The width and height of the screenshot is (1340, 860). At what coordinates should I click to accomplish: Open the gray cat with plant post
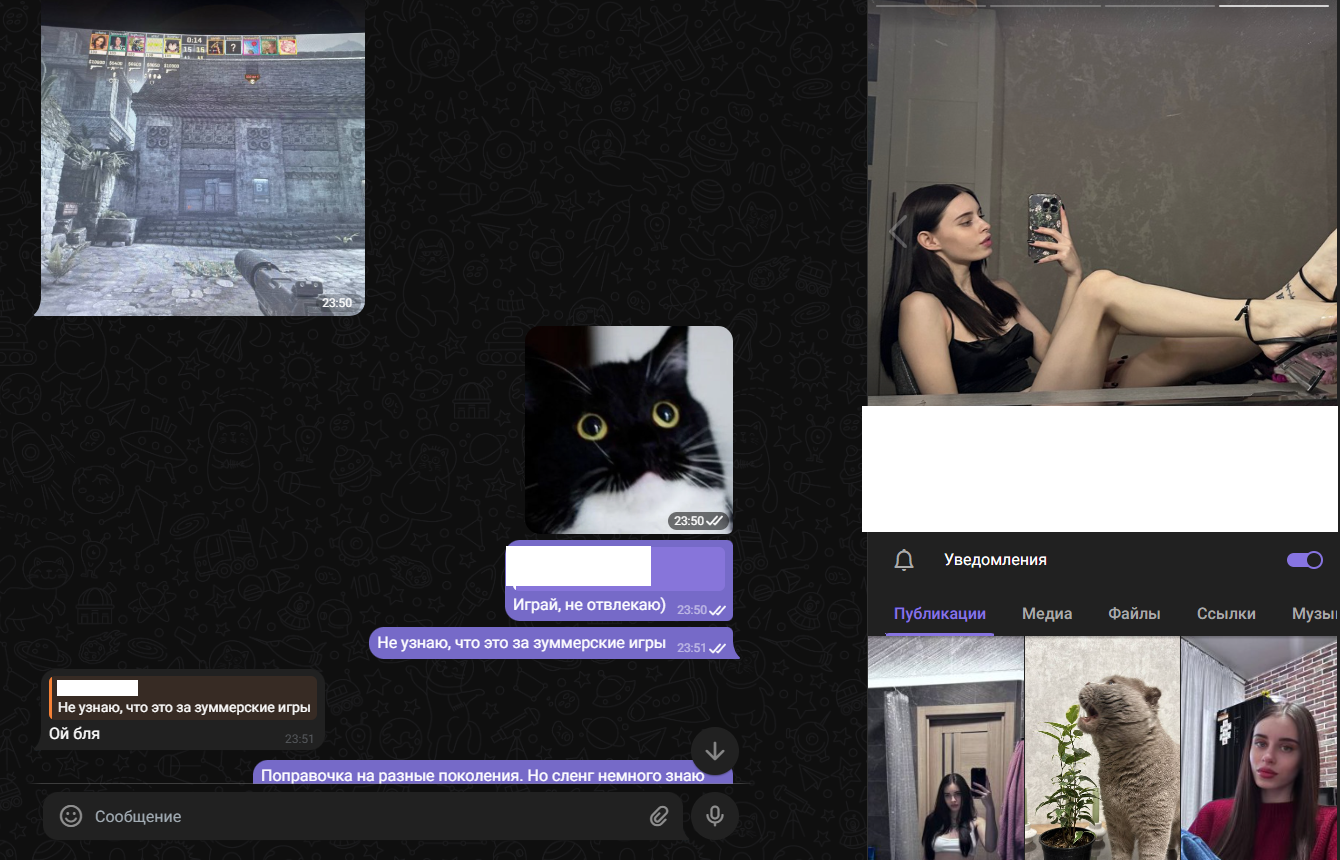click(x=1102, y=748)
